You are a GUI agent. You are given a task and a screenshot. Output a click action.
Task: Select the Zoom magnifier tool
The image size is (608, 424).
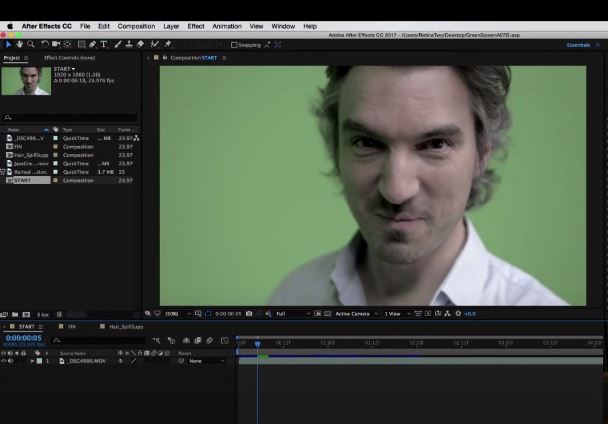[x=31, y=44]
